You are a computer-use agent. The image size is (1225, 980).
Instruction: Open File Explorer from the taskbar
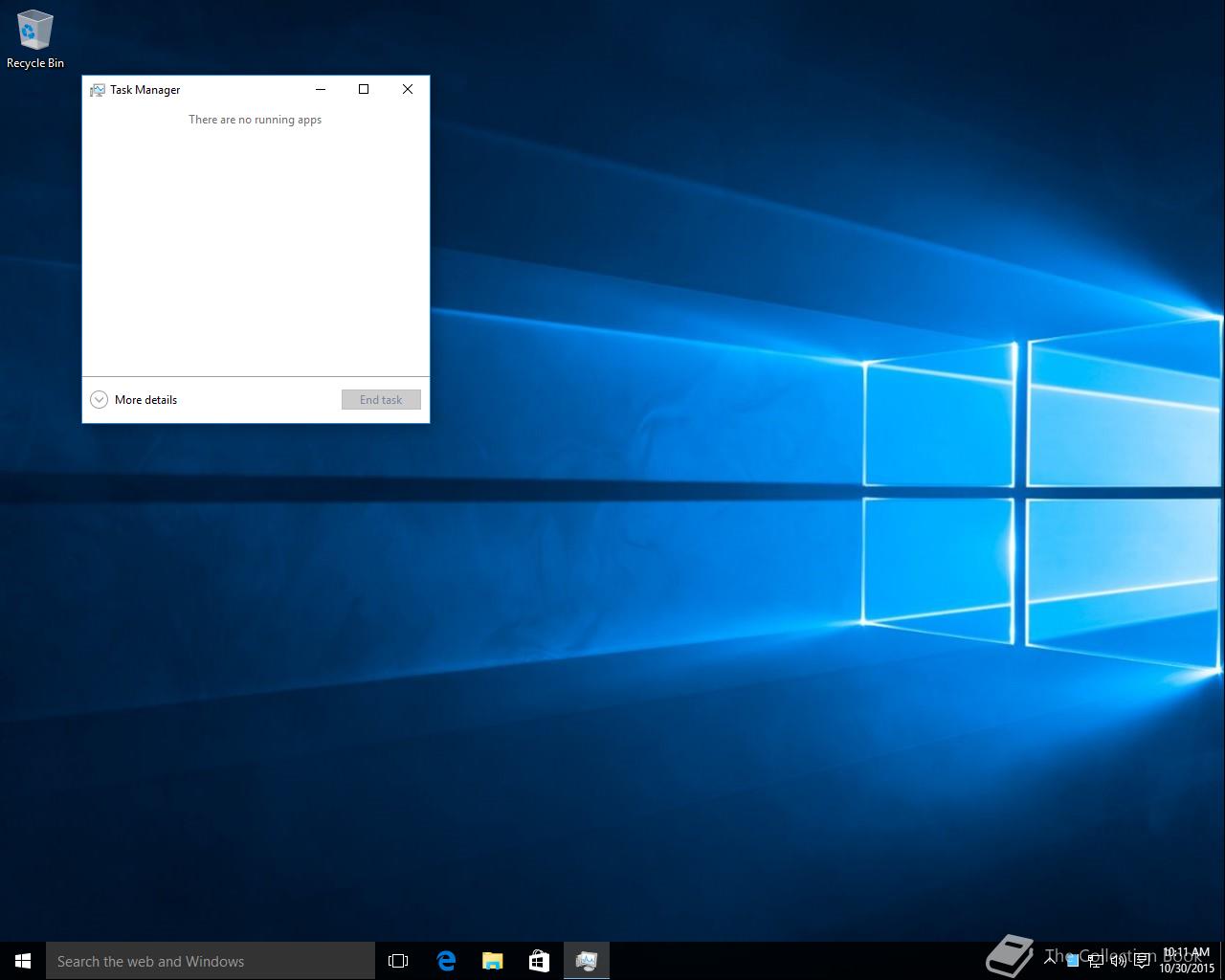tap(493, 961)
